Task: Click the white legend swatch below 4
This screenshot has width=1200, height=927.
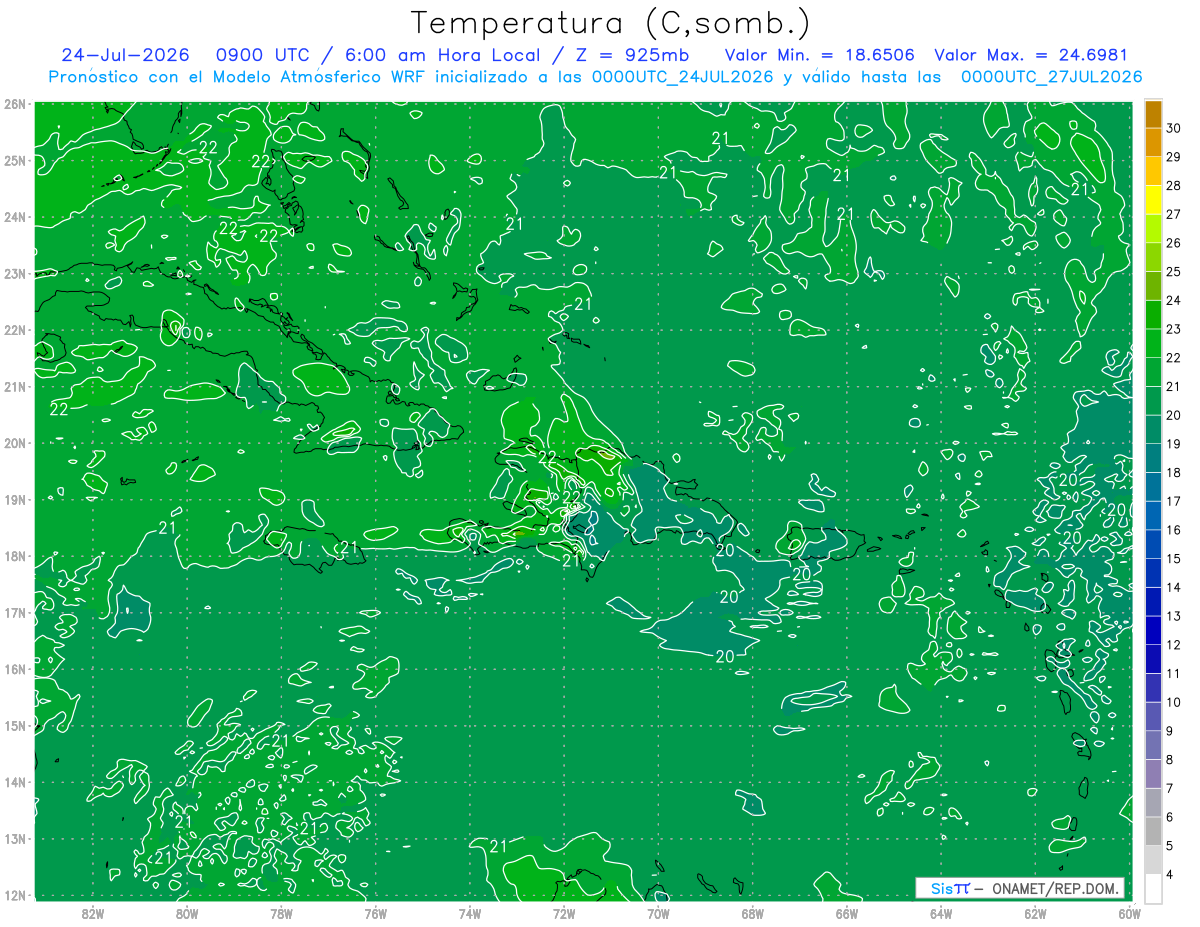Action: [1153, 888]
